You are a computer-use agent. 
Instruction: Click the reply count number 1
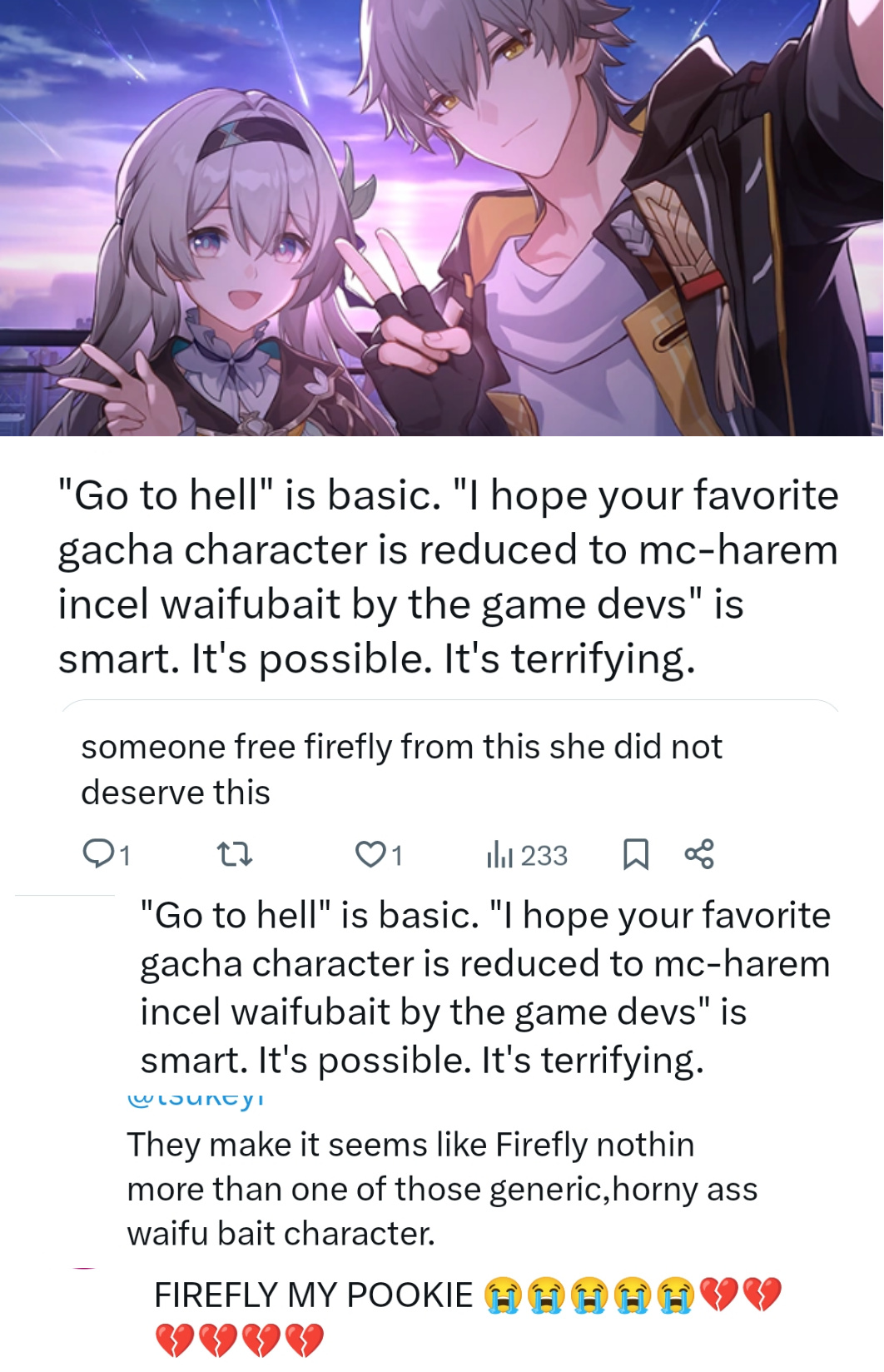(x=125, y=856)
